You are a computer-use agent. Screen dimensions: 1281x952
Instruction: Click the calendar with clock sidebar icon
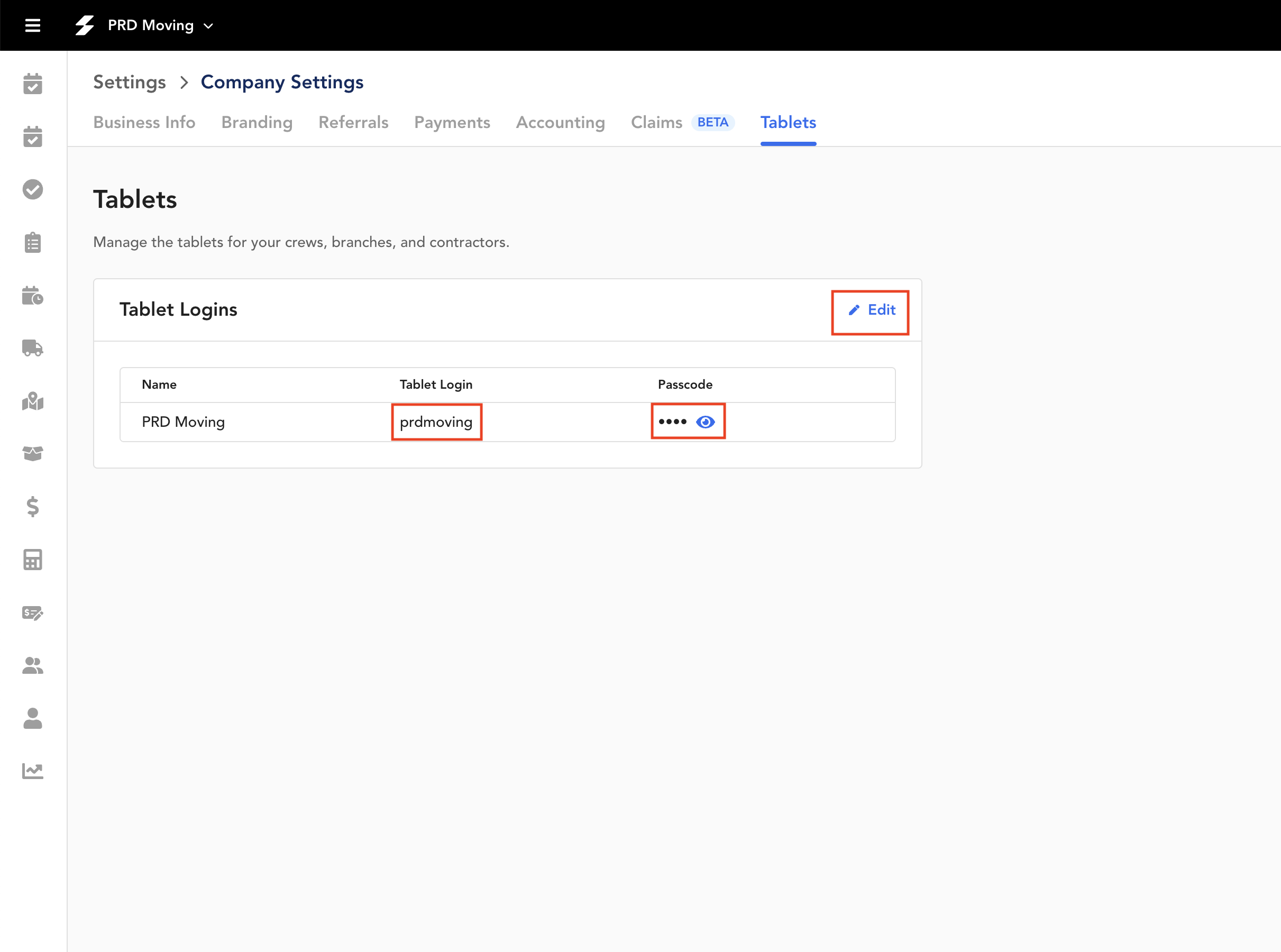tap(33, 296)
